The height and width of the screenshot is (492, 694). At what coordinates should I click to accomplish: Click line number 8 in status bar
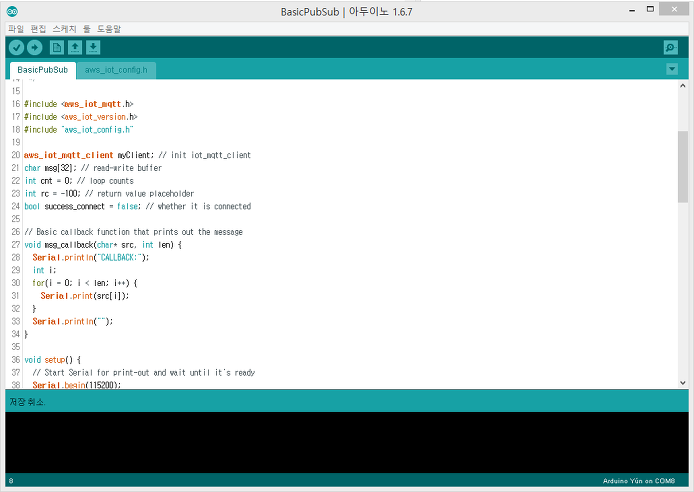11,481
